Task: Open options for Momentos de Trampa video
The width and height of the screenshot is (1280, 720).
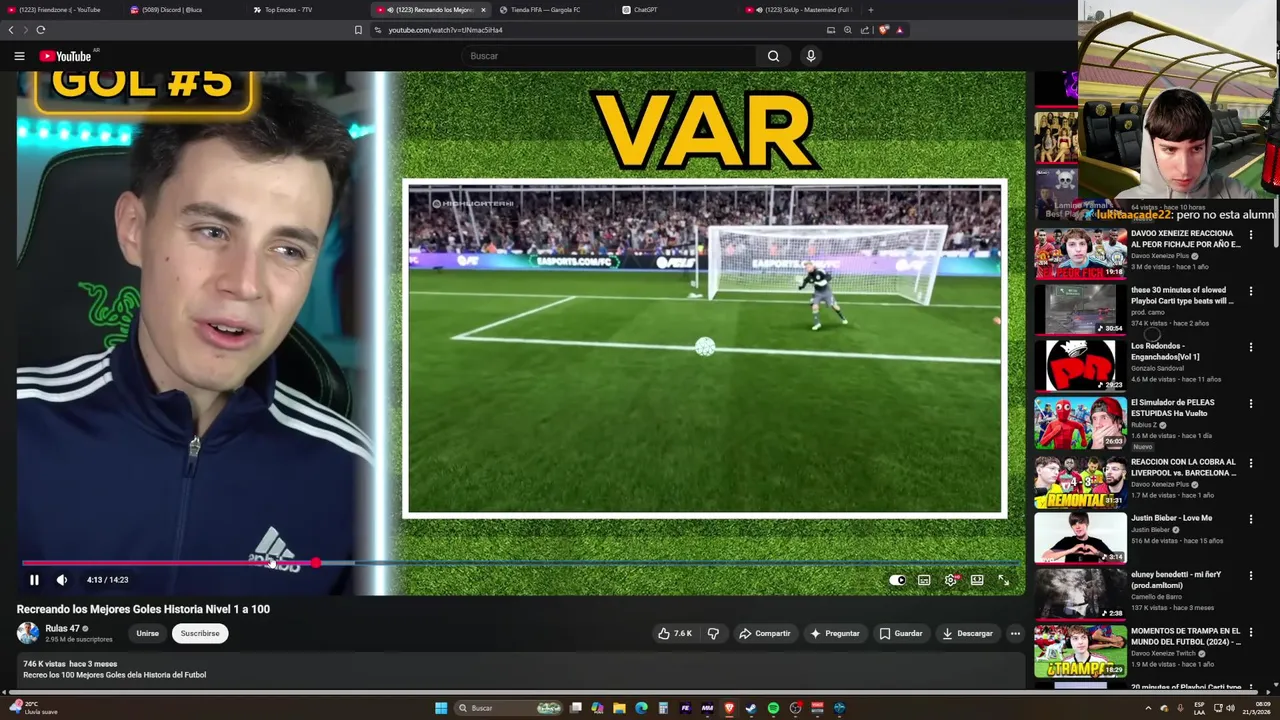Action: tap(1251, 632)
